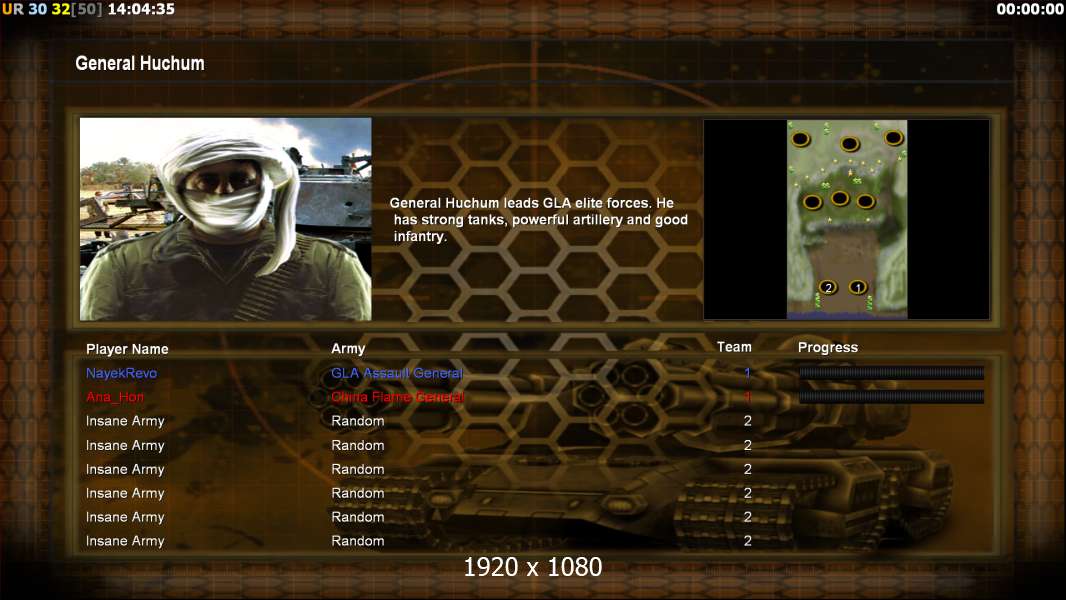The width and height of the screenshot is (1066, 600).
Task: Click 'Random' army of the last Insane Army
Action: (358, 541)
